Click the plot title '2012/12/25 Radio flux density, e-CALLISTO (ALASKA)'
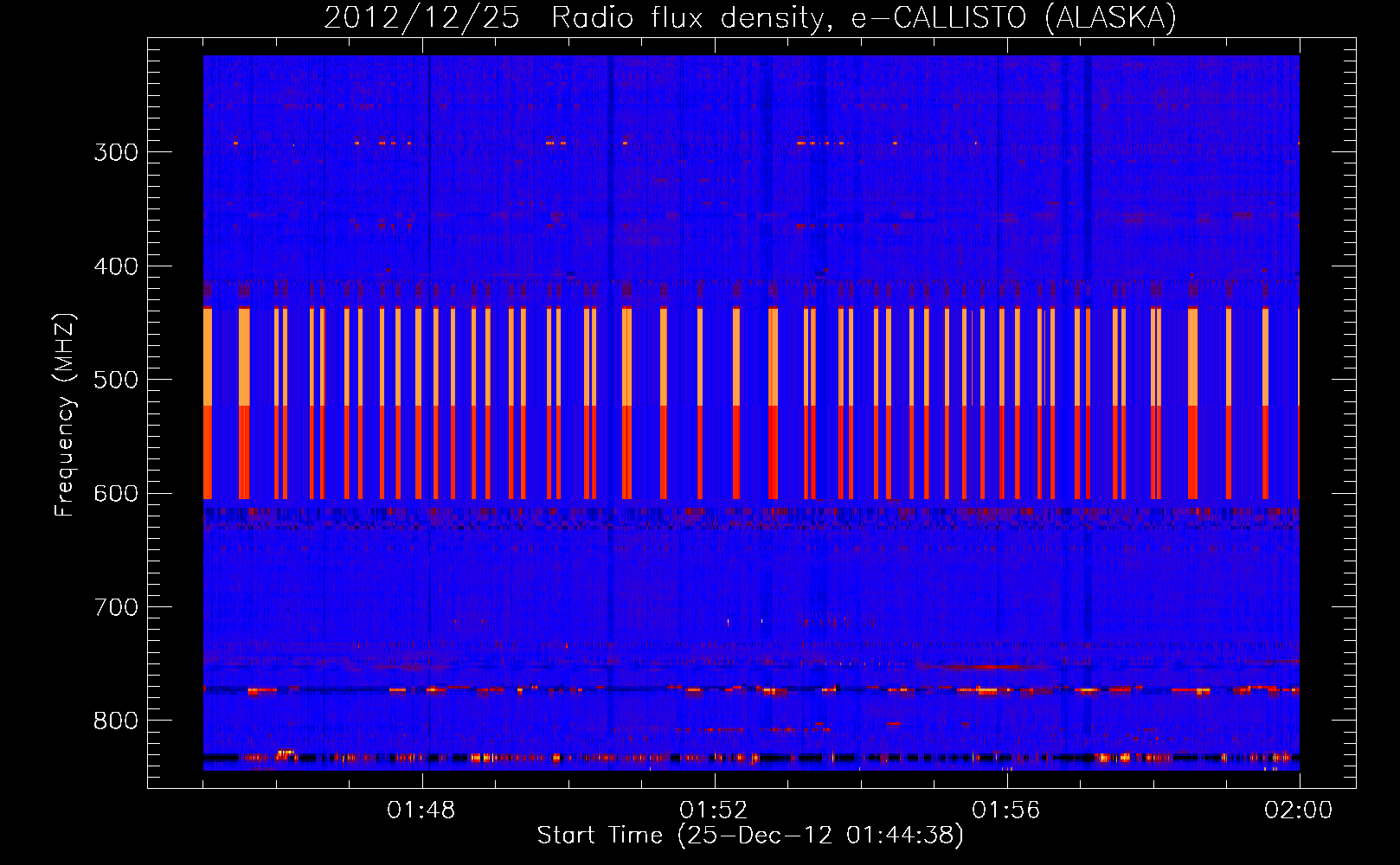 tap(750, 17)
